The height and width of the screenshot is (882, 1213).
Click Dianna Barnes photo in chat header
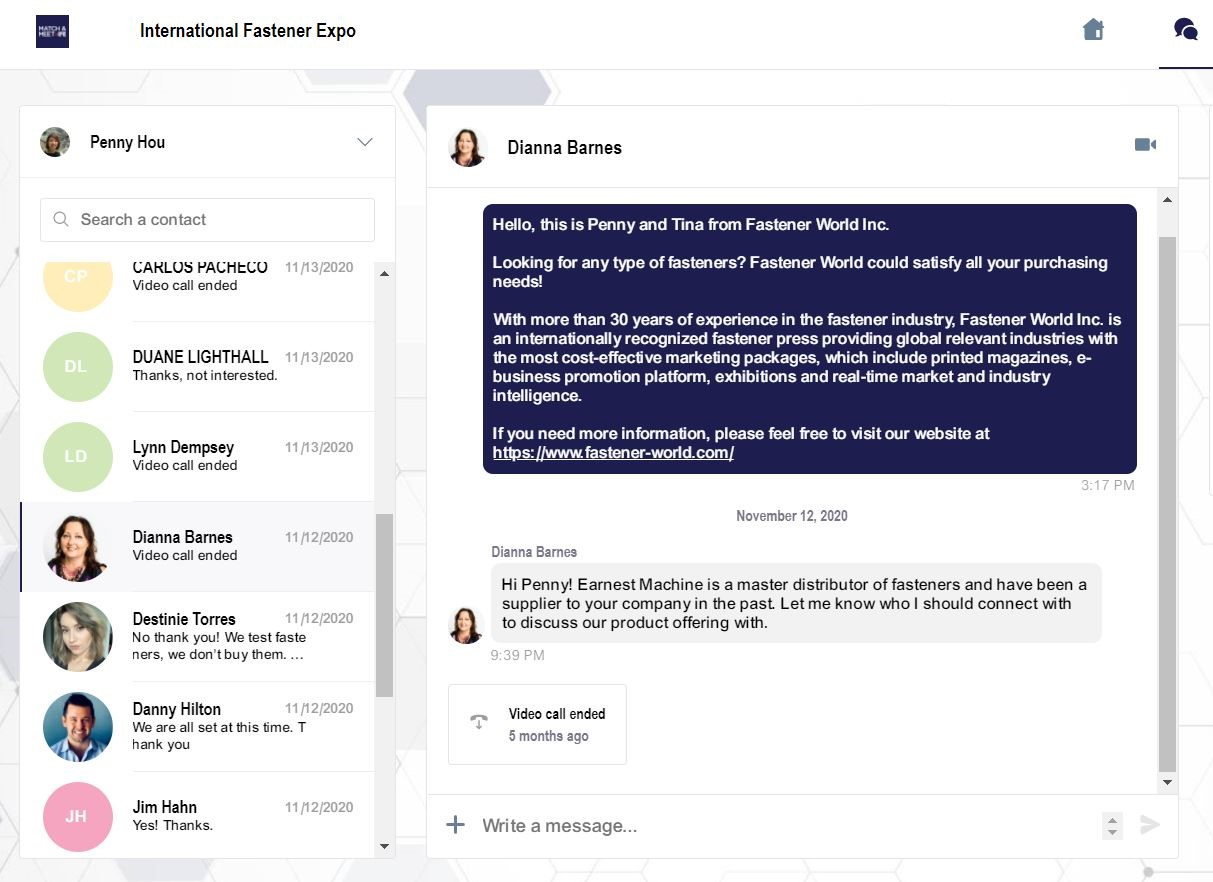tap(467, 147)
